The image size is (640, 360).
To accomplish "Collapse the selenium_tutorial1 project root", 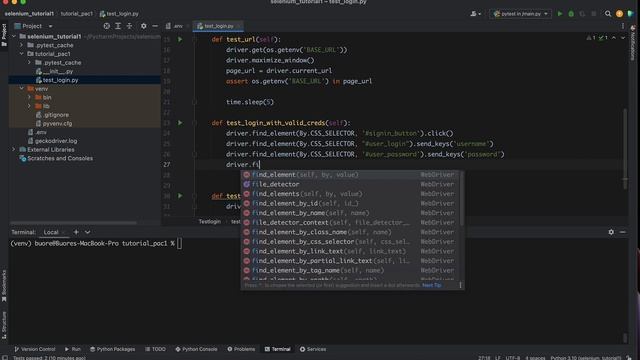I will [14, 36].
